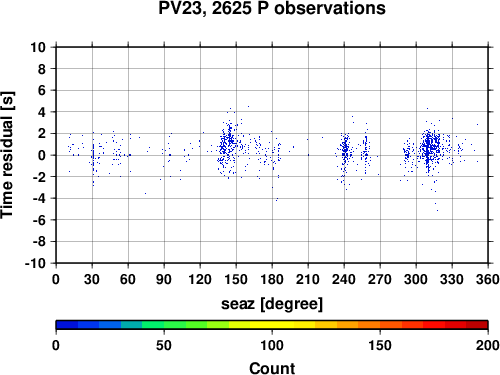Select the dark red colorbar end segment
This screenshot has height=375, width=500.
477,325
